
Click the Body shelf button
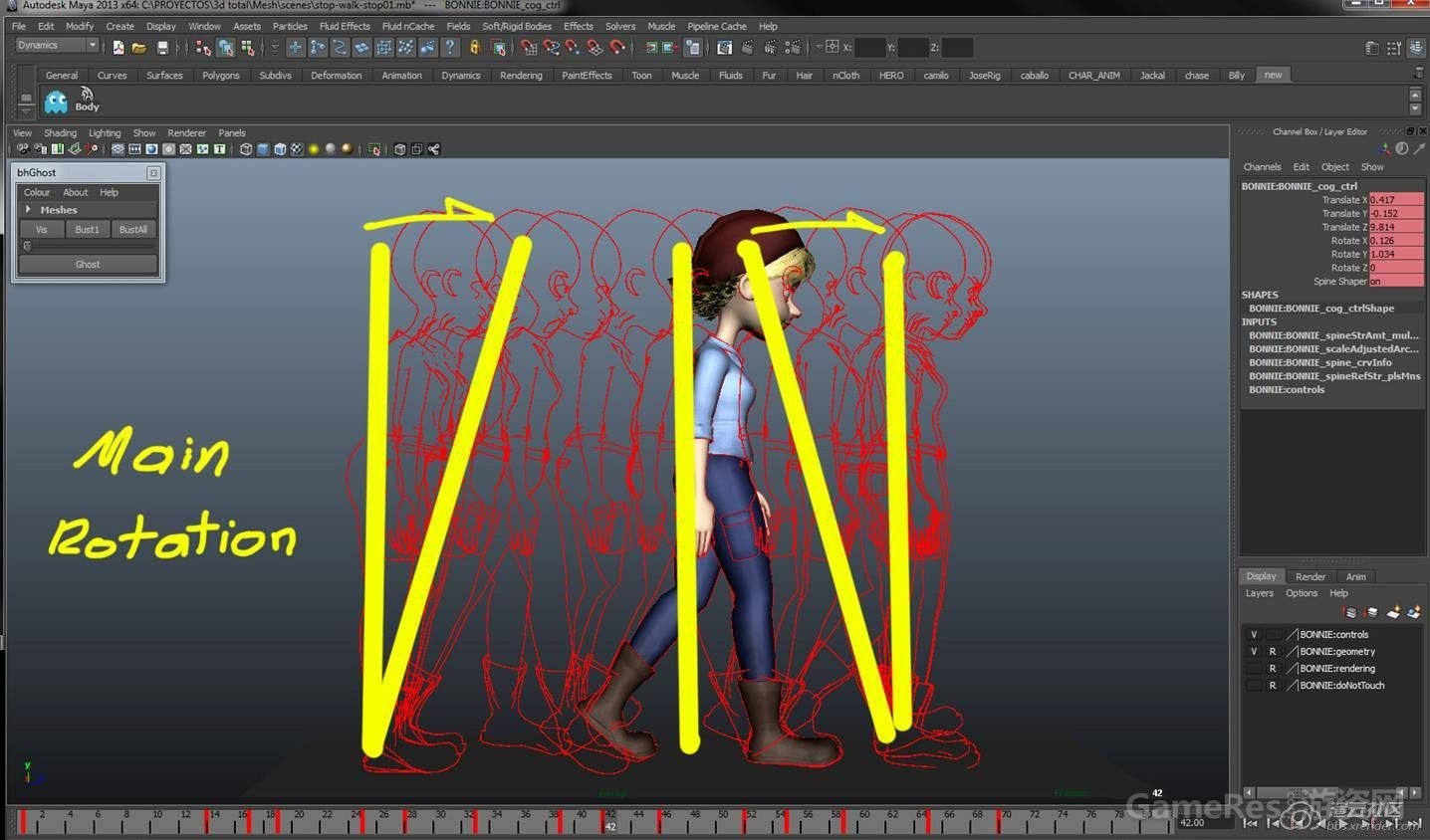click(x=87, y=100)
